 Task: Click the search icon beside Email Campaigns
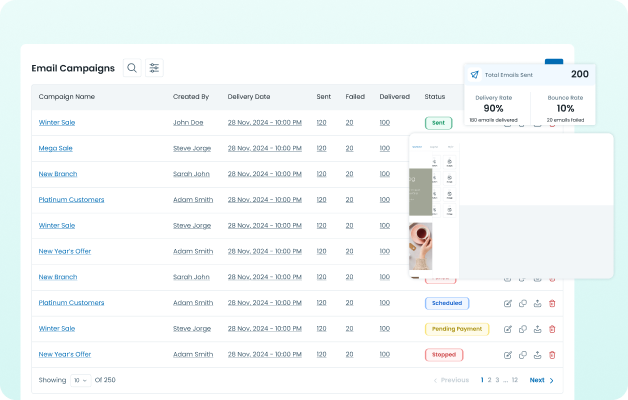click(x=131, y=68)
